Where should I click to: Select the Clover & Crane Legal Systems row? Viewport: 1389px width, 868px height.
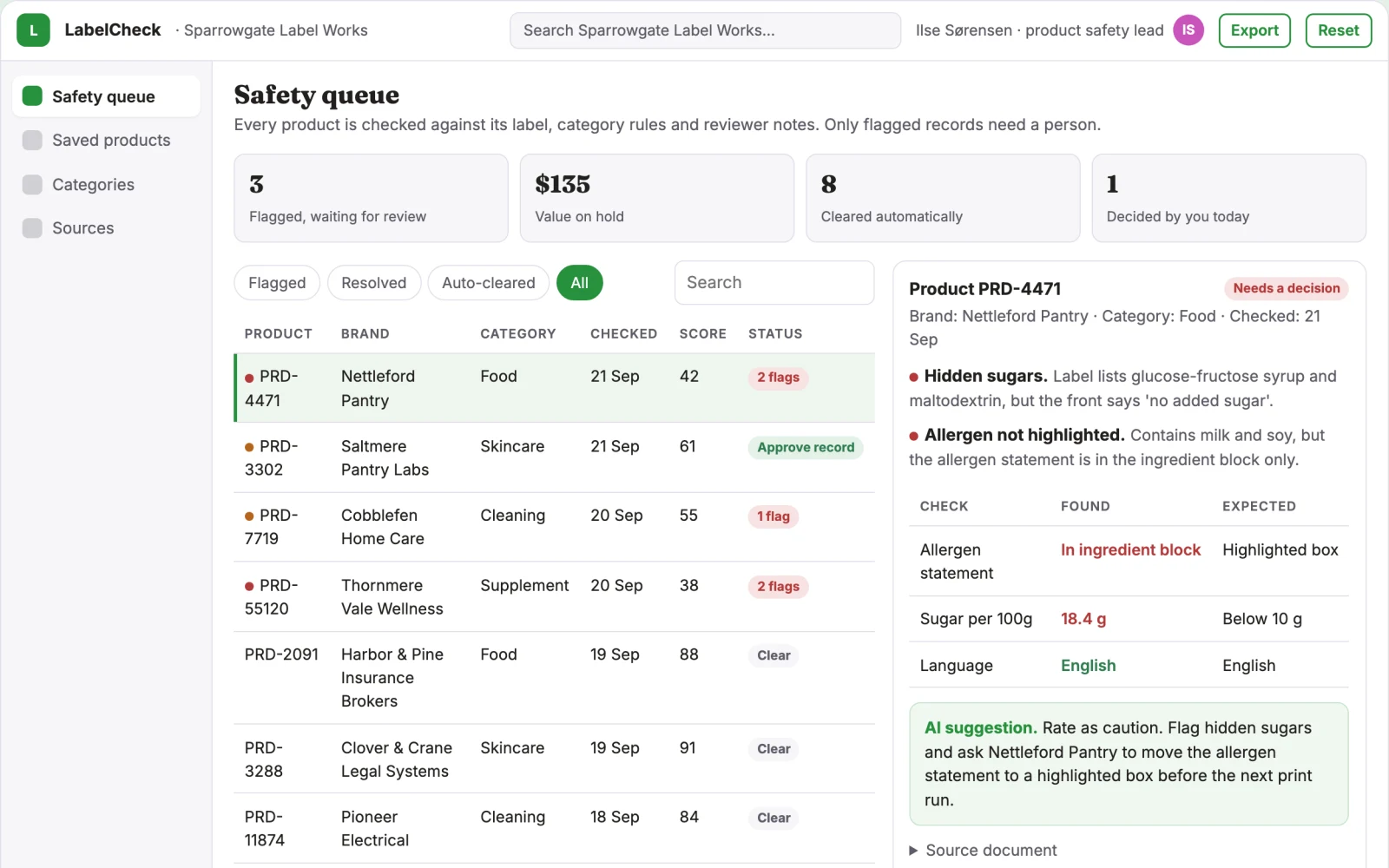554,759
